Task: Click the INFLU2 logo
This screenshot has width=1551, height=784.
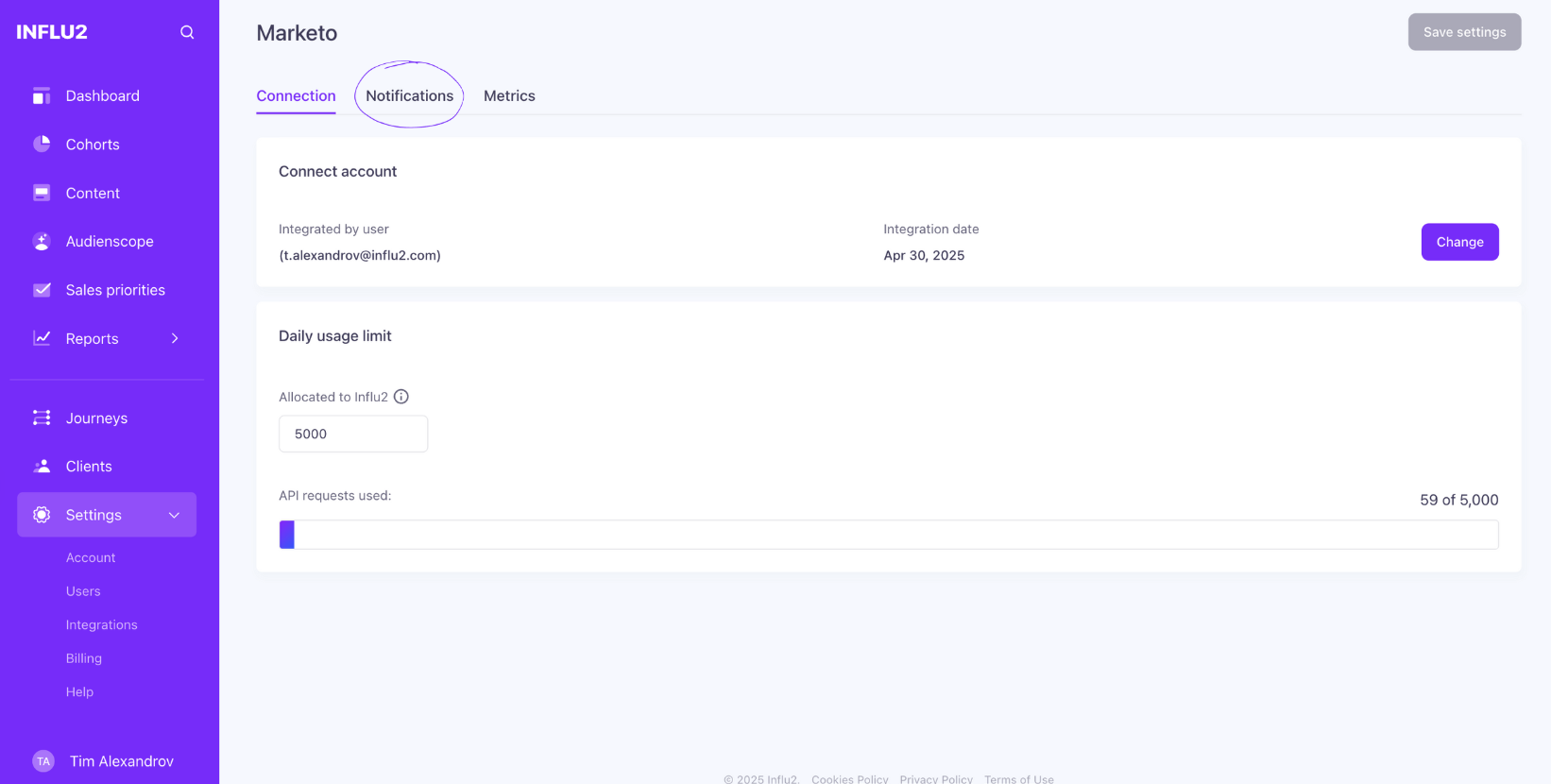Action: [x=52, y=32]
